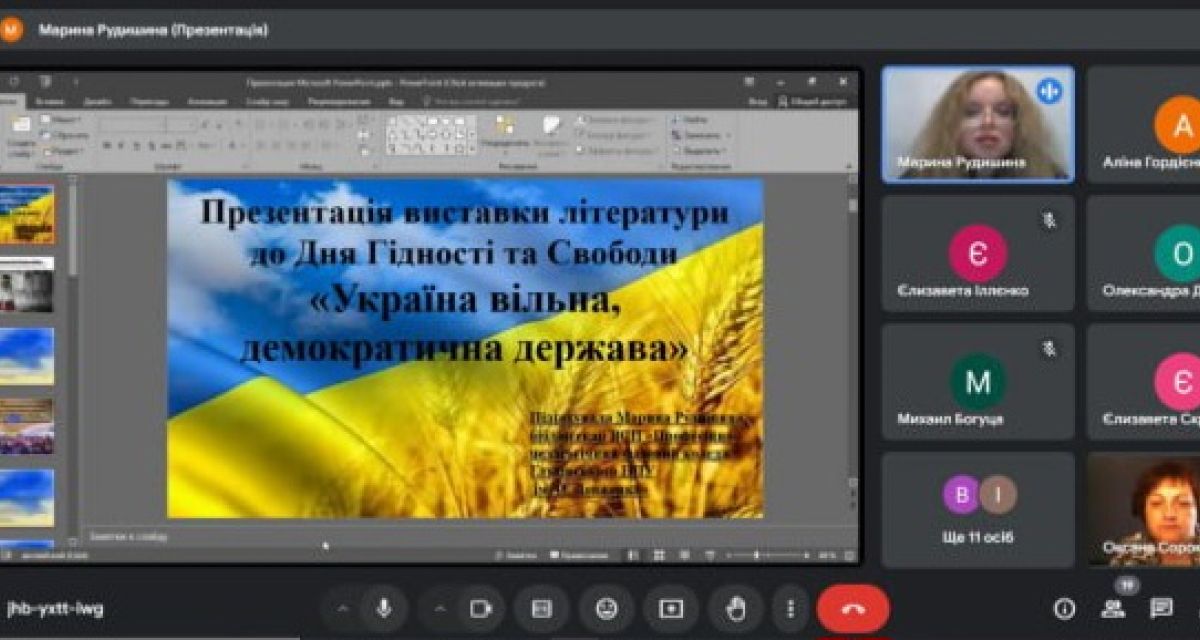Image resolution: width=1200 pixels, height=640 pixels.
Task: Leave the call with red hang-up button
Action: [x=852, y=608]
